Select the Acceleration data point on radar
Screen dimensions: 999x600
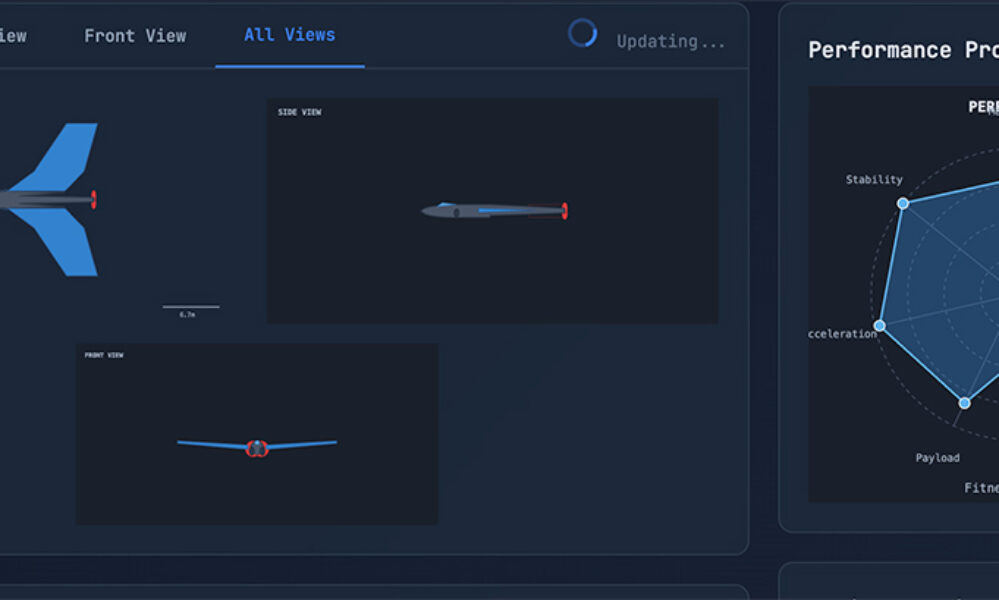(880, 326)
